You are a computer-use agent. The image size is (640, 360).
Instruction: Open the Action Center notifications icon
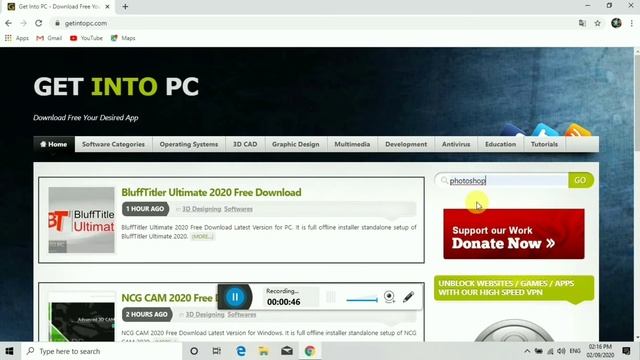[x=627, y=351]
